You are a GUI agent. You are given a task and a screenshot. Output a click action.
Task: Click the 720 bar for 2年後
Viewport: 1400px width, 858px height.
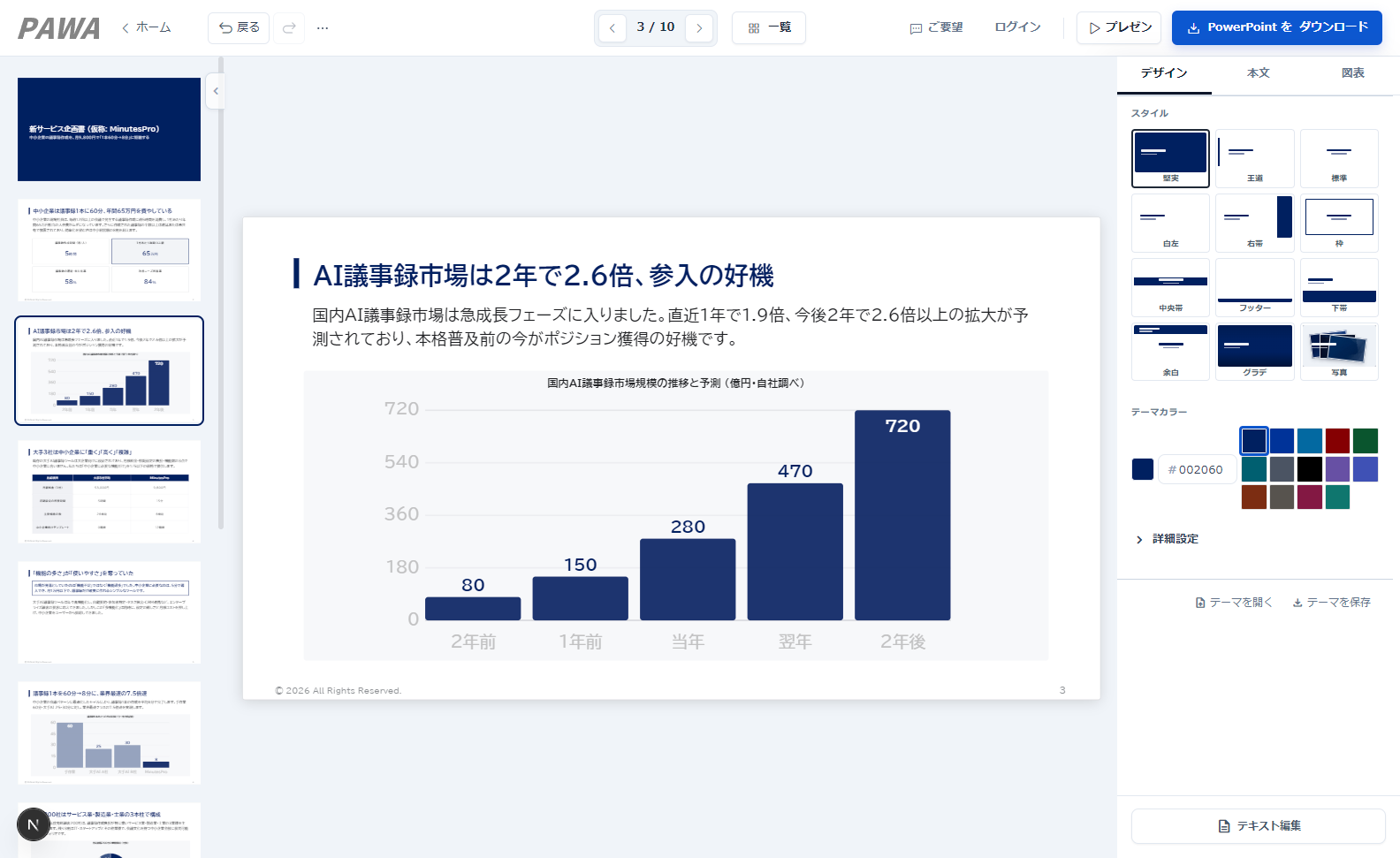[902, 515]
